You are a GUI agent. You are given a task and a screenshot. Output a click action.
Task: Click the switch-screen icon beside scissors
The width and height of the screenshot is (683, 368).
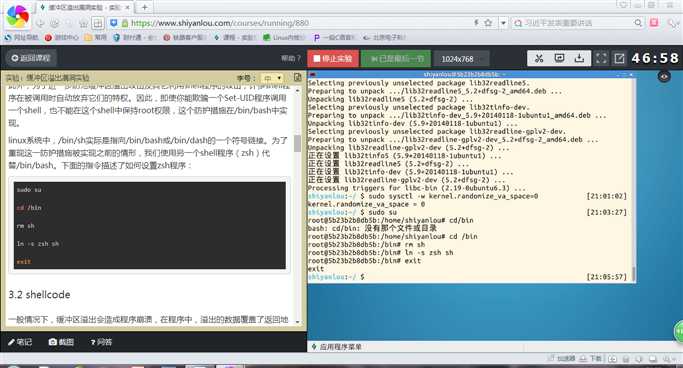(x=559, y=58)
